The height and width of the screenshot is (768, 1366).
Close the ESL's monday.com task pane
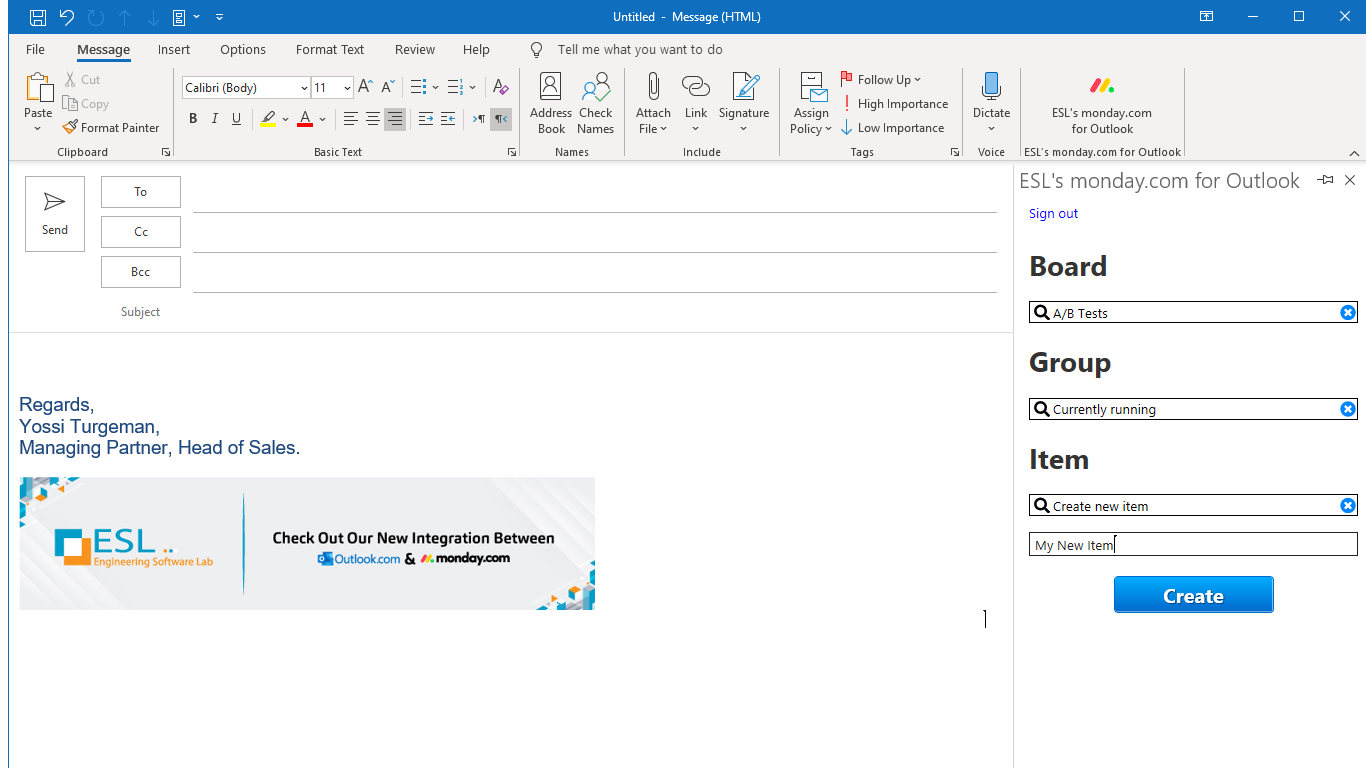coord(1350,180)
